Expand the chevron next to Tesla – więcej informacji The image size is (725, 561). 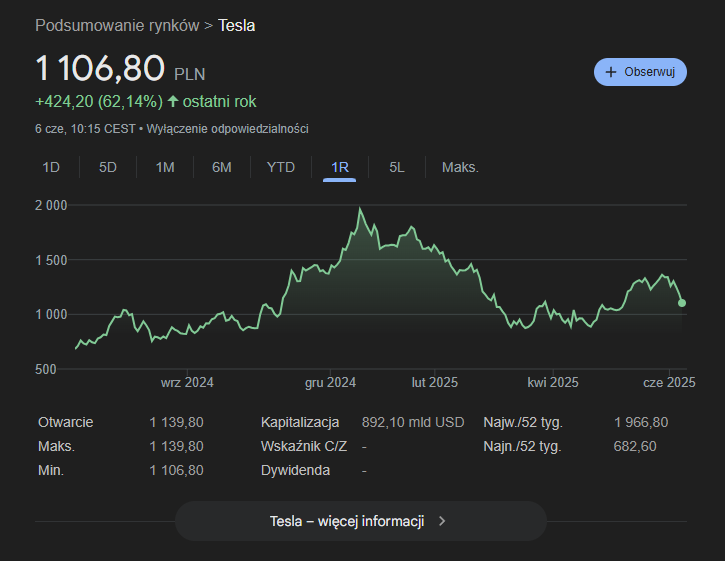point(442,521)
